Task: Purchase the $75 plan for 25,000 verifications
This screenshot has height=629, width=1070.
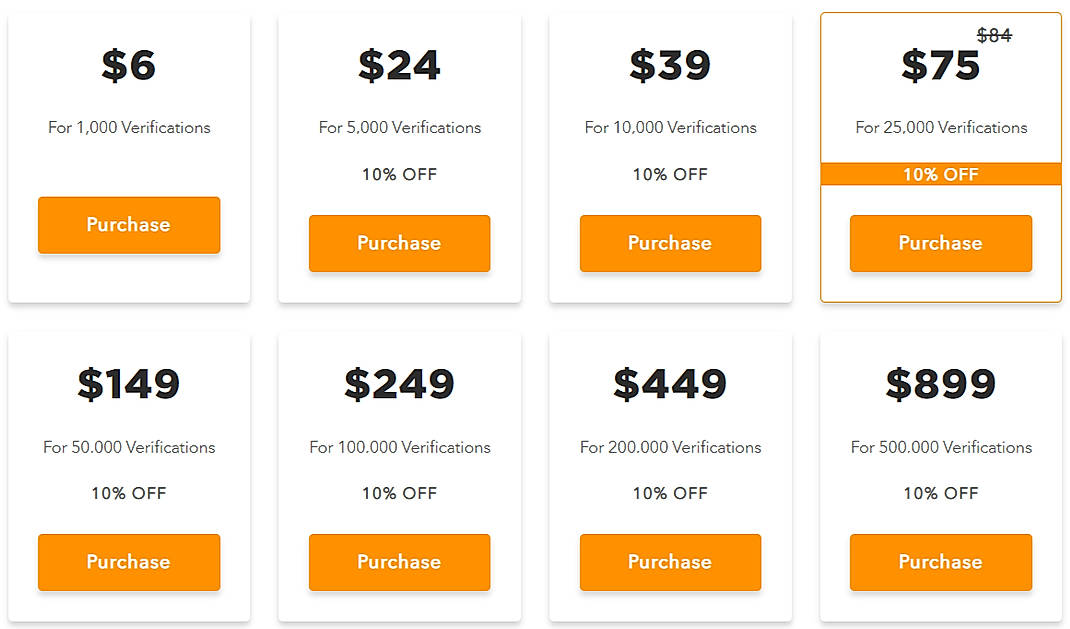Action: click(x=940, y=243)
